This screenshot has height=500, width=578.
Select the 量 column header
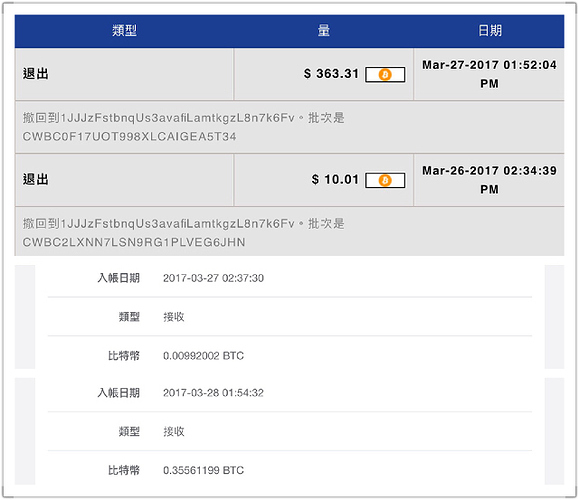point(324,31)
